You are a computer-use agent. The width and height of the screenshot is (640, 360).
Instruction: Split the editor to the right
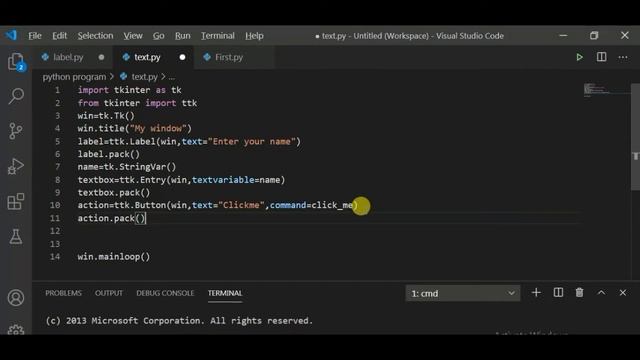(x=601, y=57)
